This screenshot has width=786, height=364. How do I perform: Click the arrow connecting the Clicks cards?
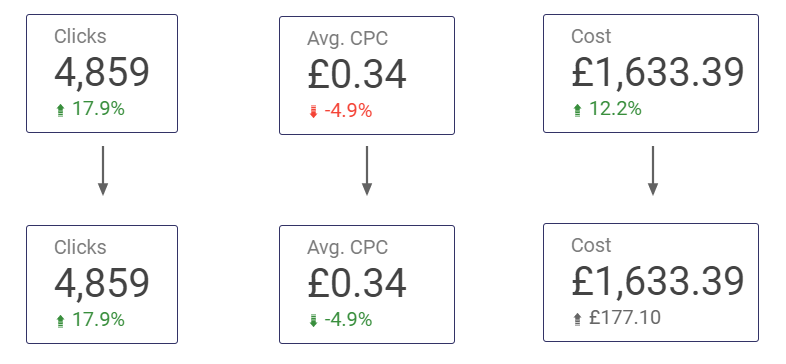[x=103, y=170]
